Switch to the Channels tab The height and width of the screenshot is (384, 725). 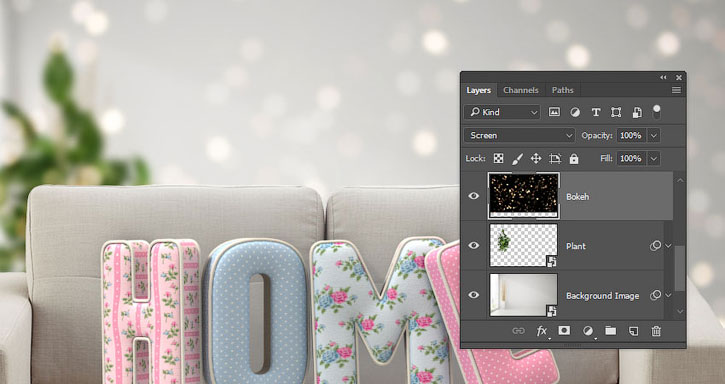(x=521, y=90)
